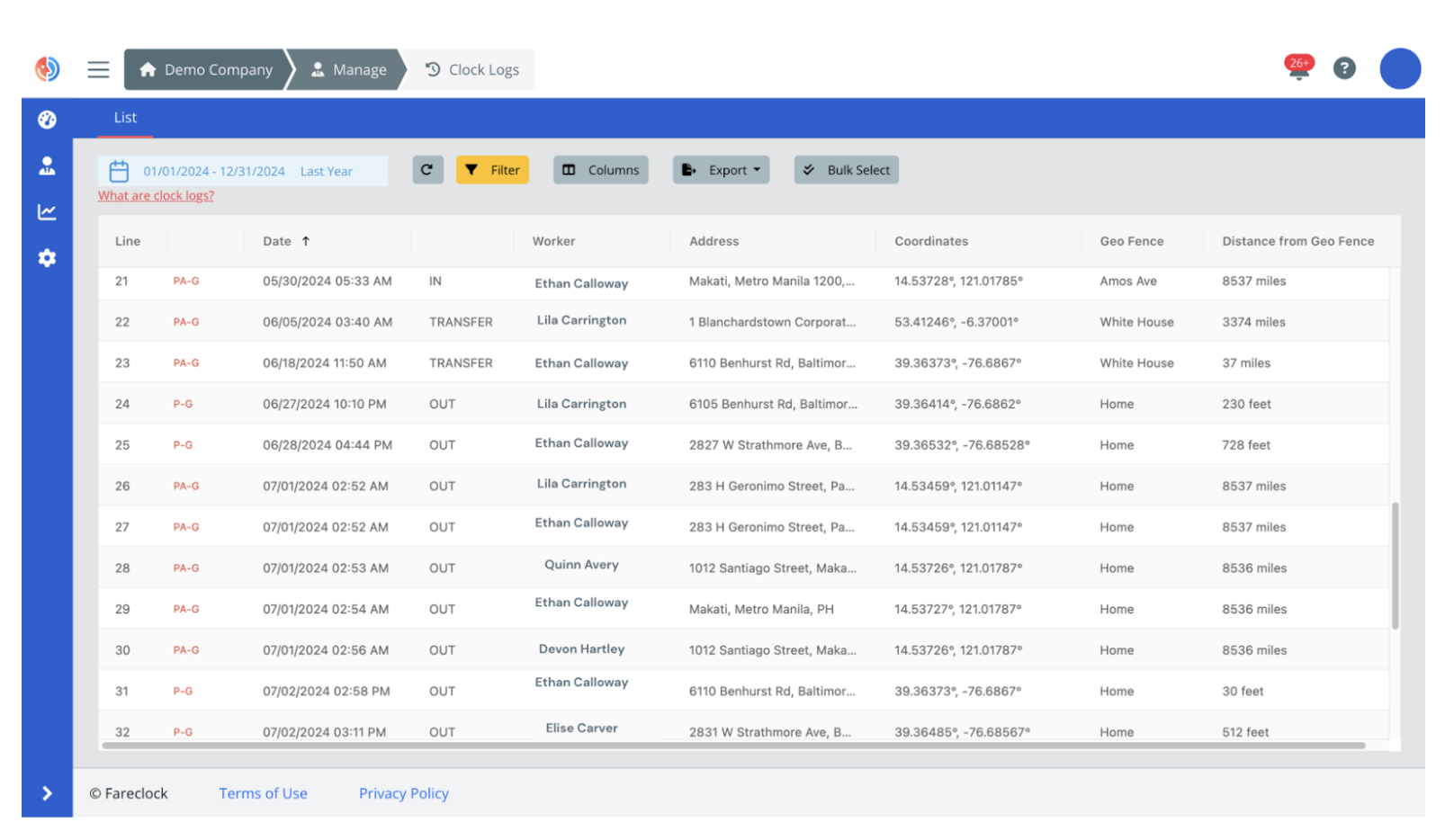Screen dimensions: 1445x840
Task: Click the help question mark icon
Action: click(1343, 68)
